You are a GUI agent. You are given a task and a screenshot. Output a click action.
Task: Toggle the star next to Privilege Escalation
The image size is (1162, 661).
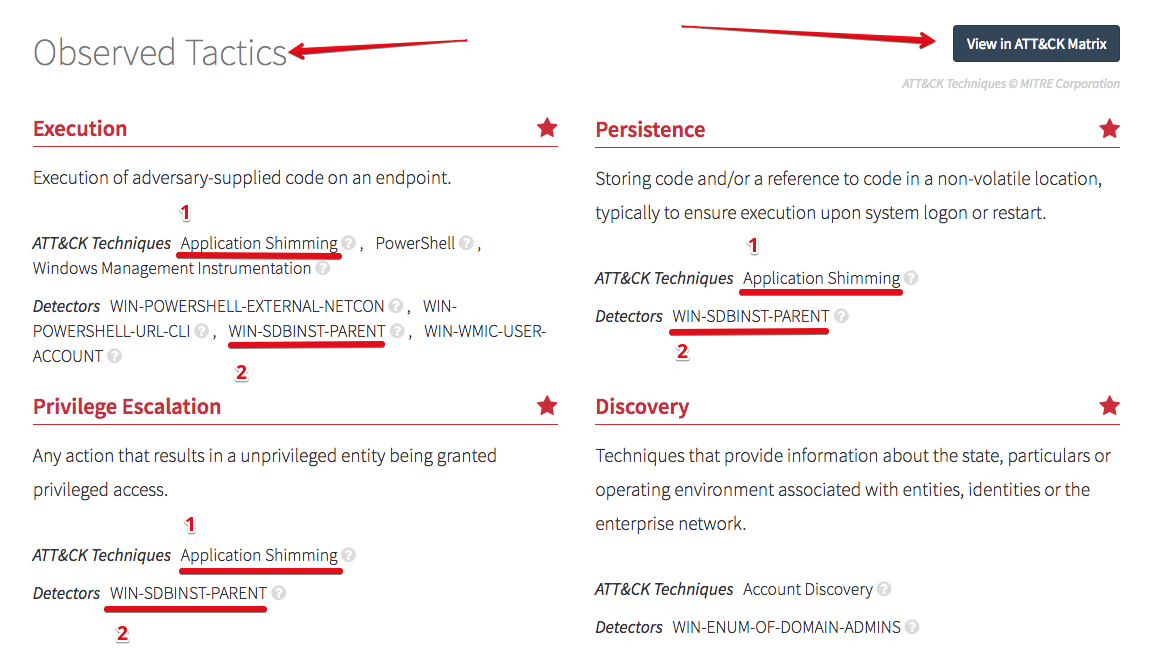pyautogui.click(x=547, y=406)
